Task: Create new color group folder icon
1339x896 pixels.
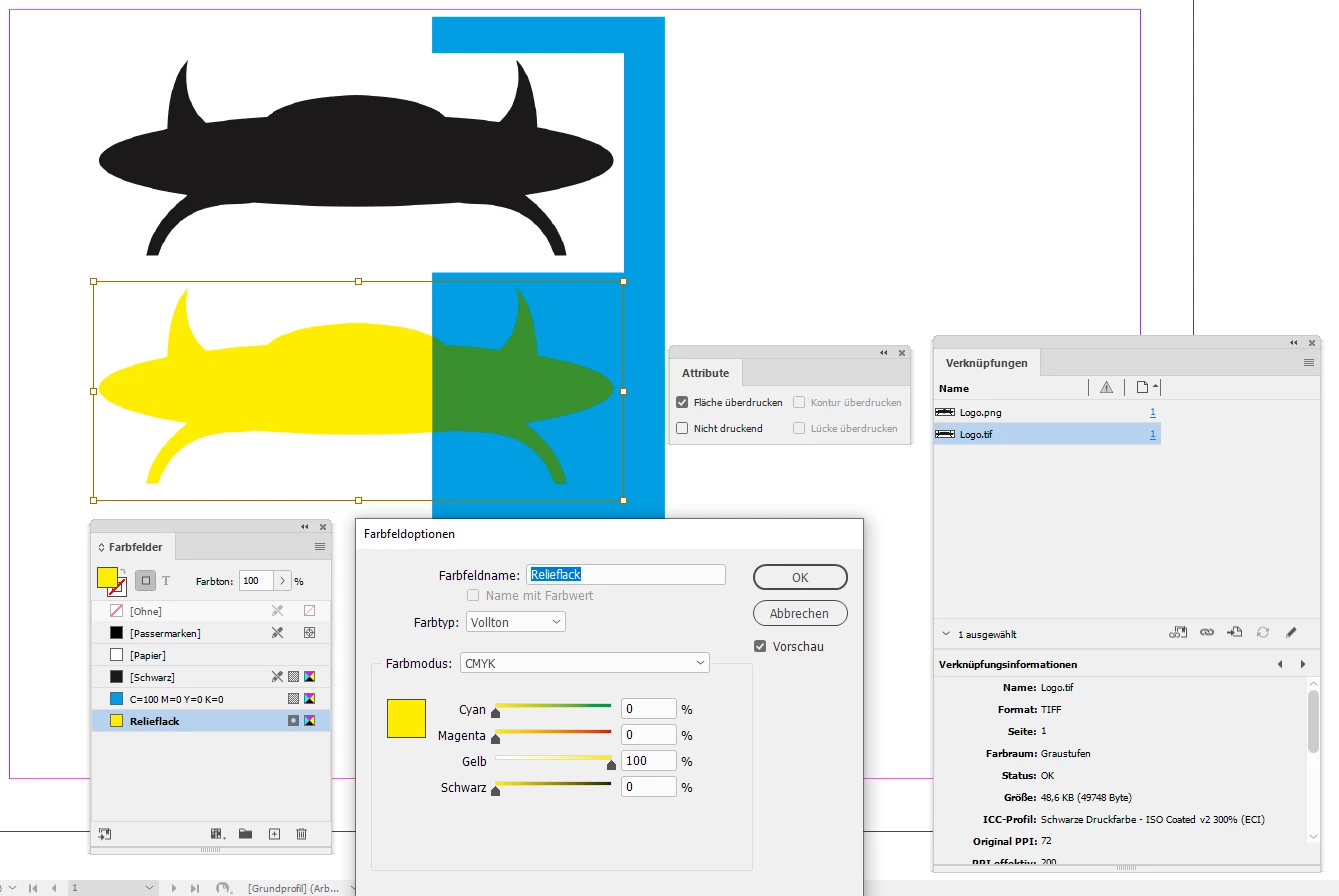Action: click(x=245, y=833)
